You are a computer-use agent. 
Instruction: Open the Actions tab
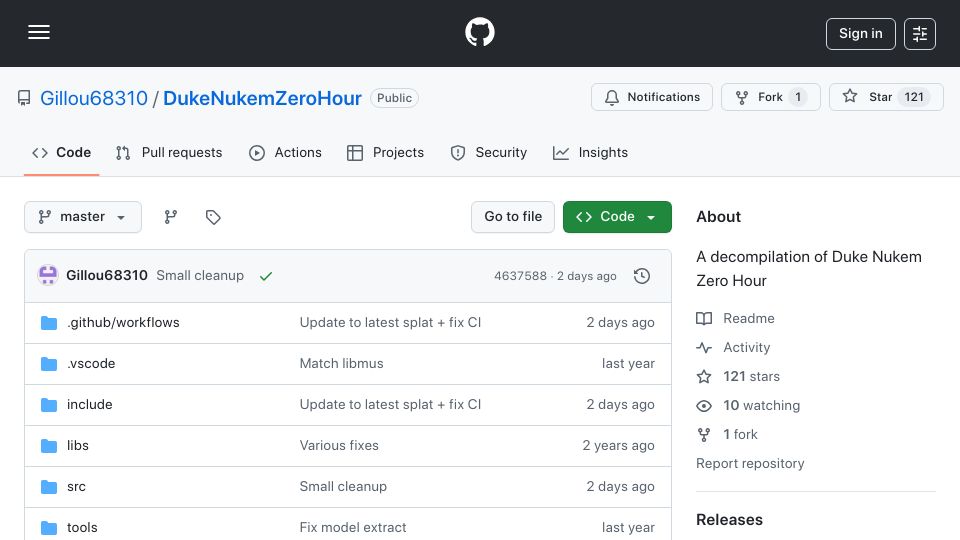click(285, 152)
